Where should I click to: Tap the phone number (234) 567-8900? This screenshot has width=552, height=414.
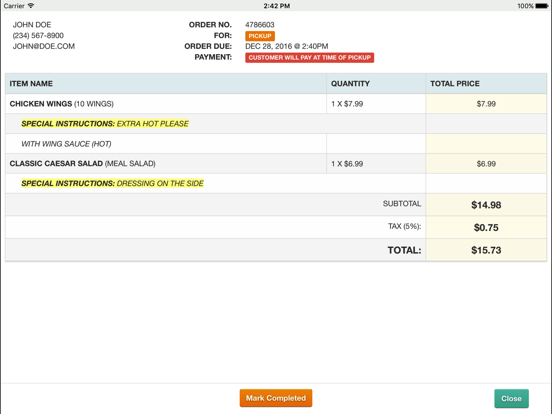point(38,36)
